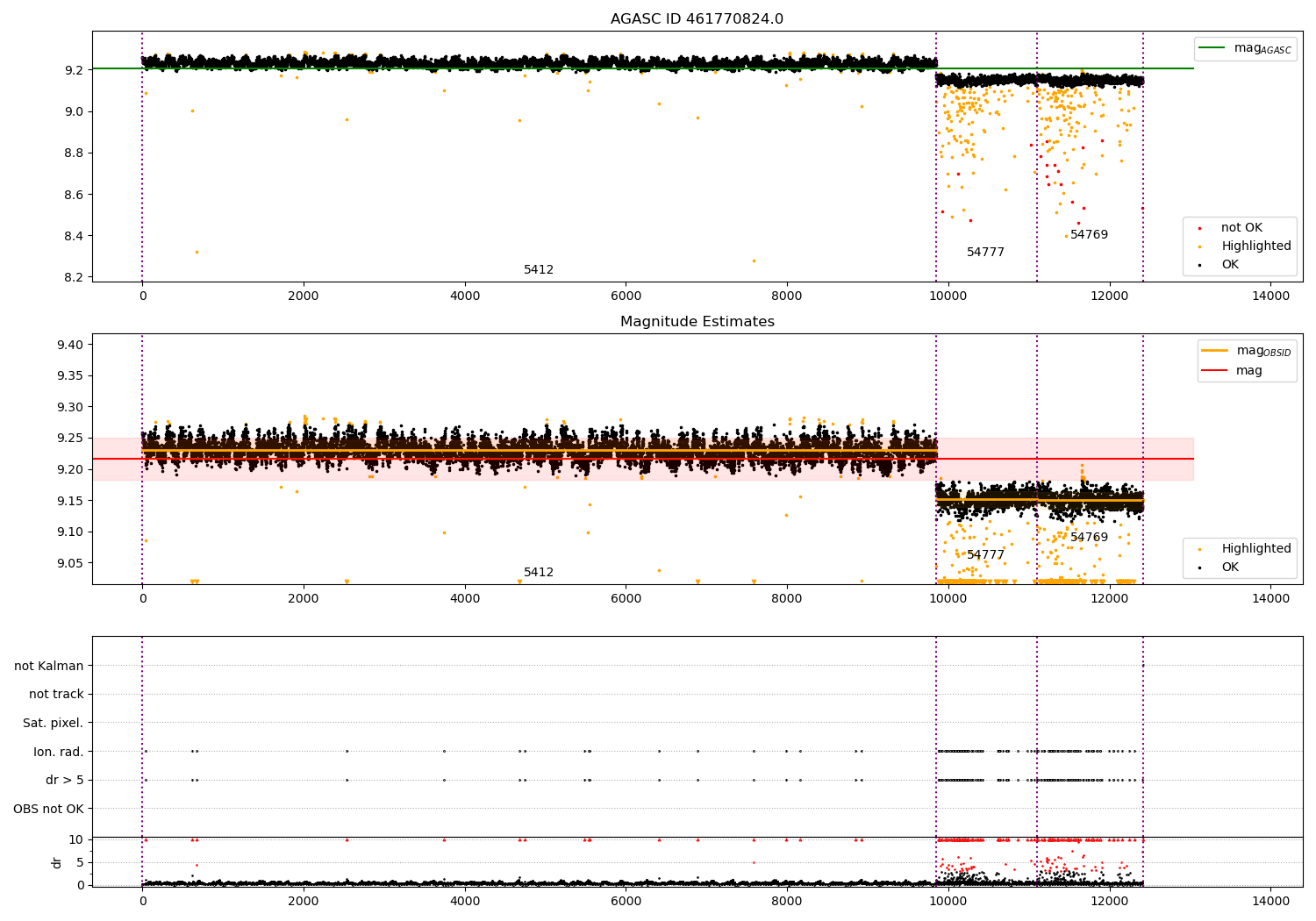The width and height of the screenshot is (1316, 921).
Task: Select obsid label 54777 in top plot
Action: coord(985,253)
